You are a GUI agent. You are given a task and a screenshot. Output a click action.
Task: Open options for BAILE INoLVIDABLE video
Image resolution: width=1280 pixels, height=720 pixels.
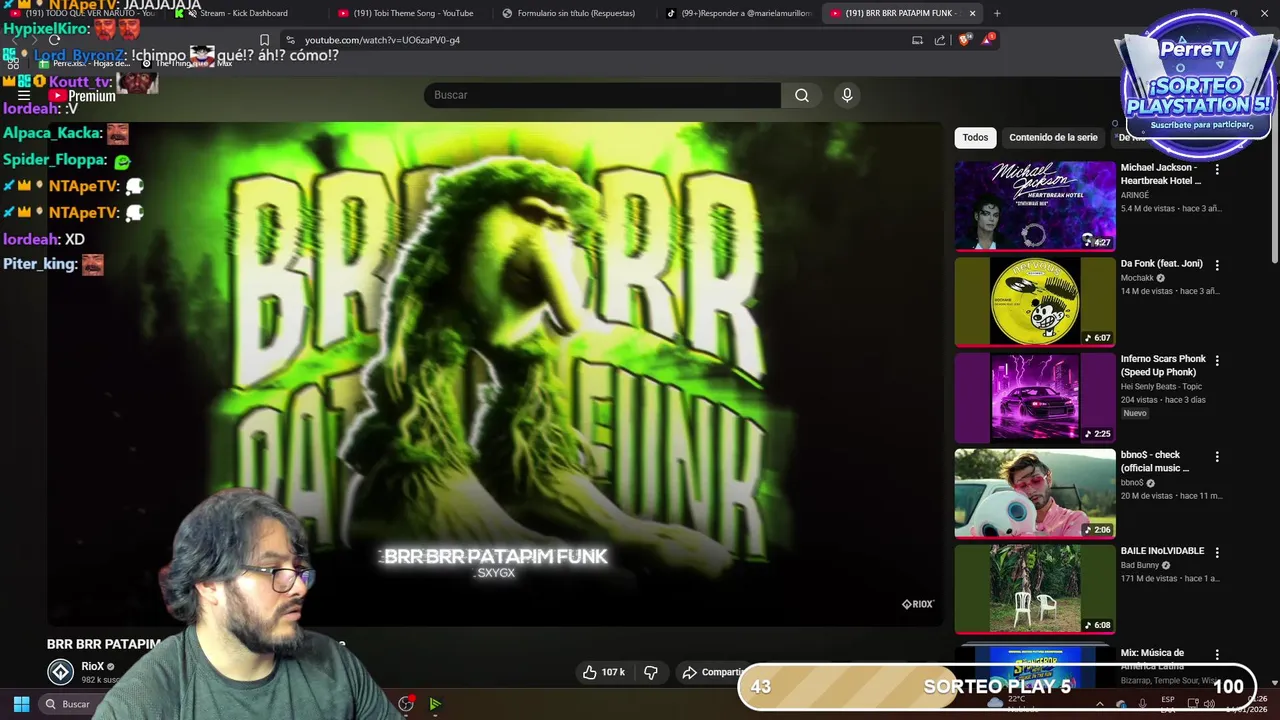(1217, 552)
